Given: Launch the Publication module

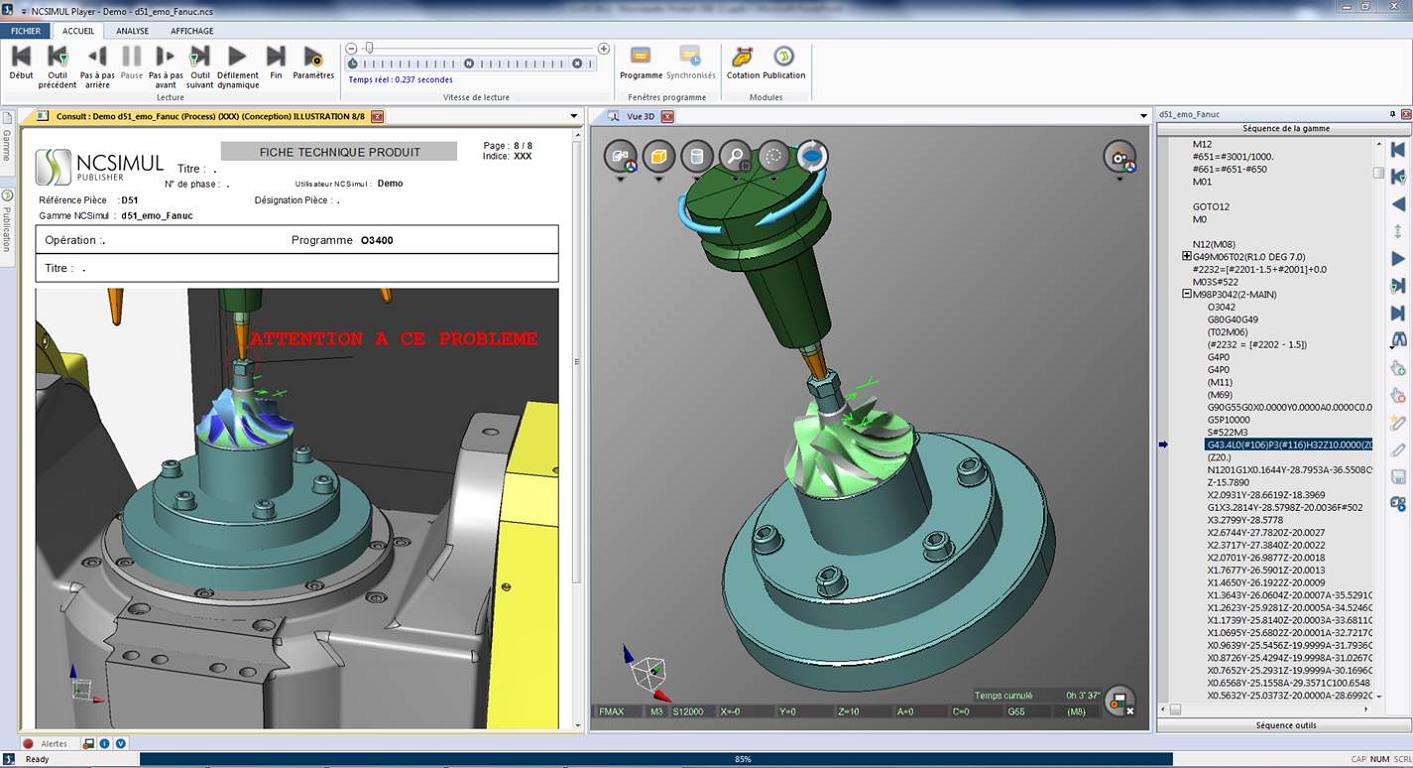Looking at the screenshot, I should tap(784, 62).
